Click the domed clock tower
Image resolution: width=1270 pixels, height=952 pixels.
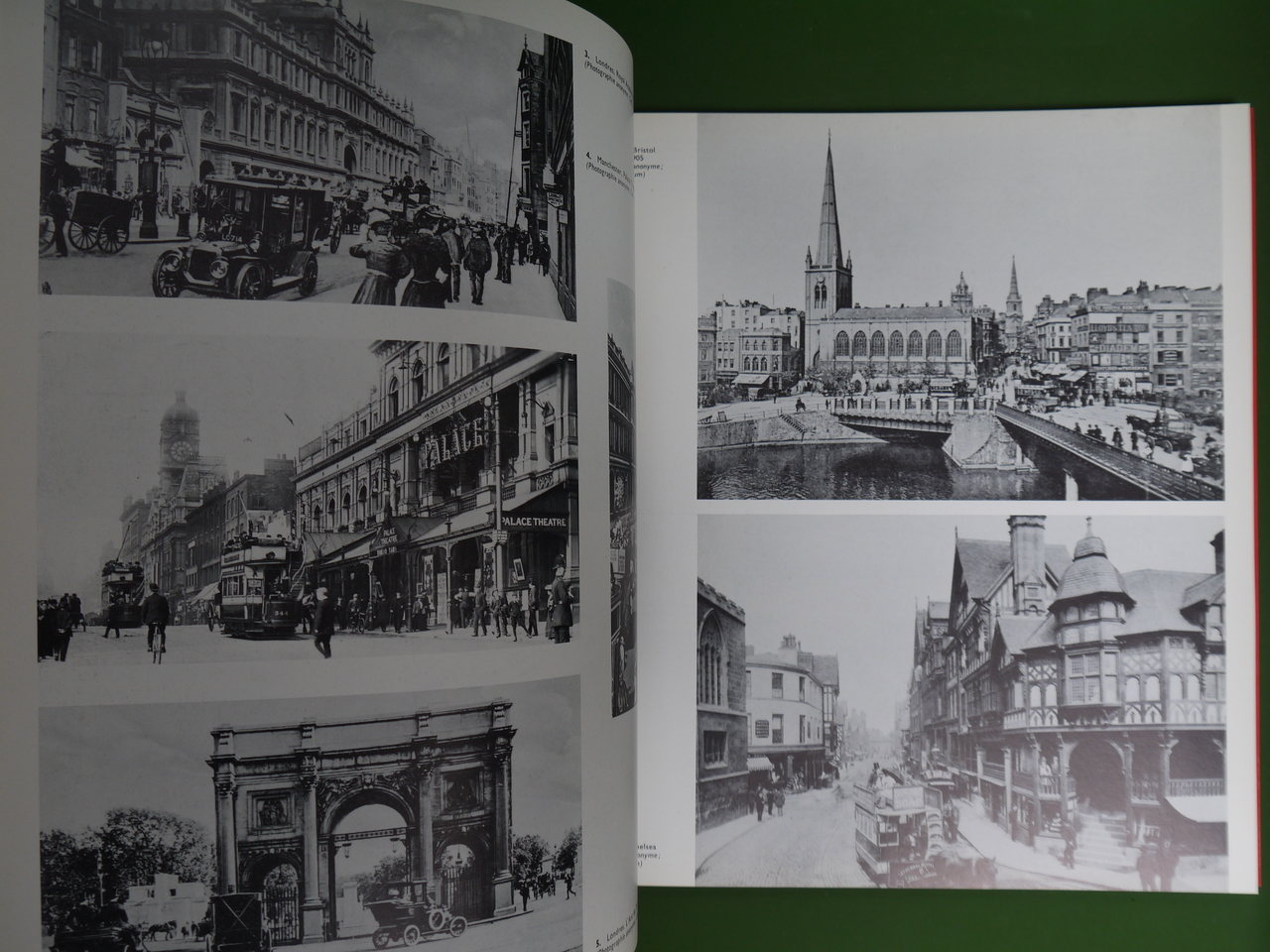(179, 436)
